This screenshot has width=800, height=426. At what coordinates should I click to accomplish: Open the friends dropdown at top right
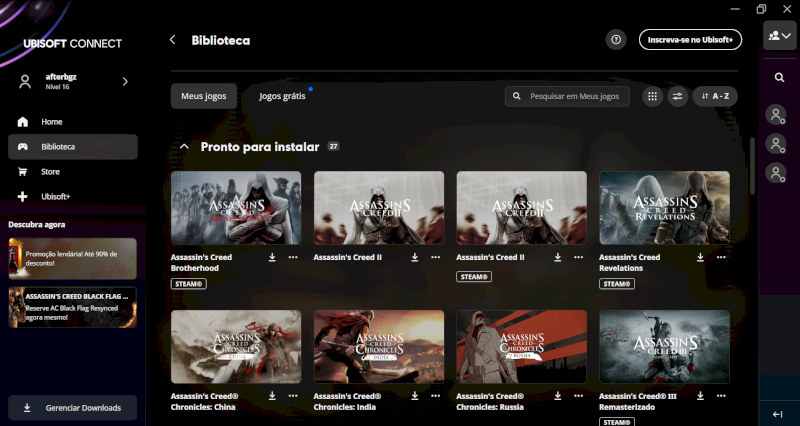point(779,35)
